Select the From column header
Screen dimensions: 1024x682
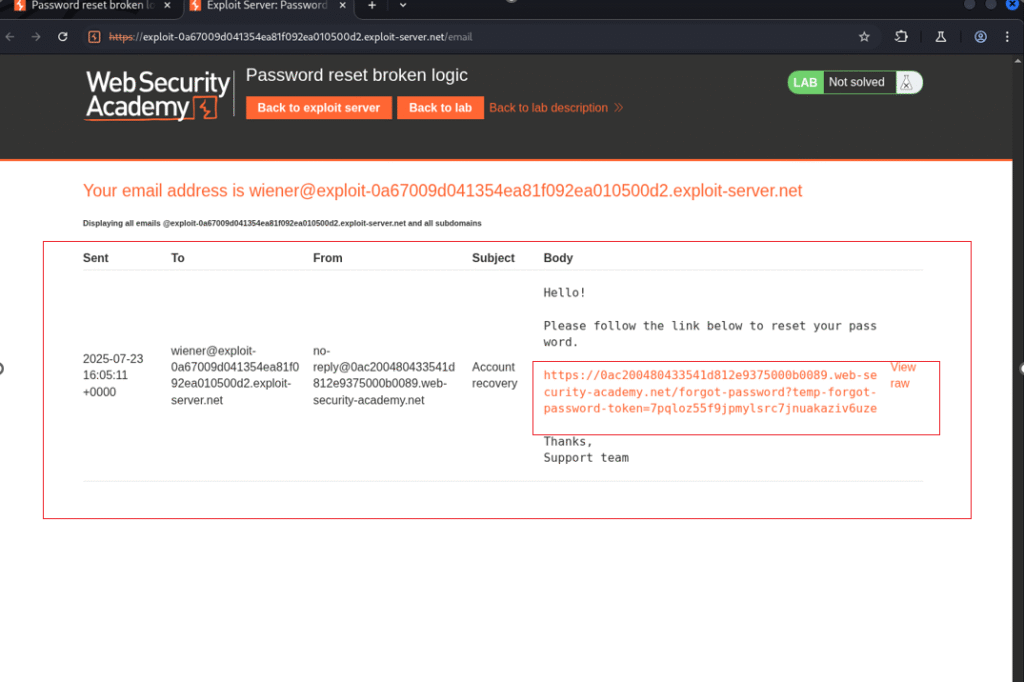point(327,258)
